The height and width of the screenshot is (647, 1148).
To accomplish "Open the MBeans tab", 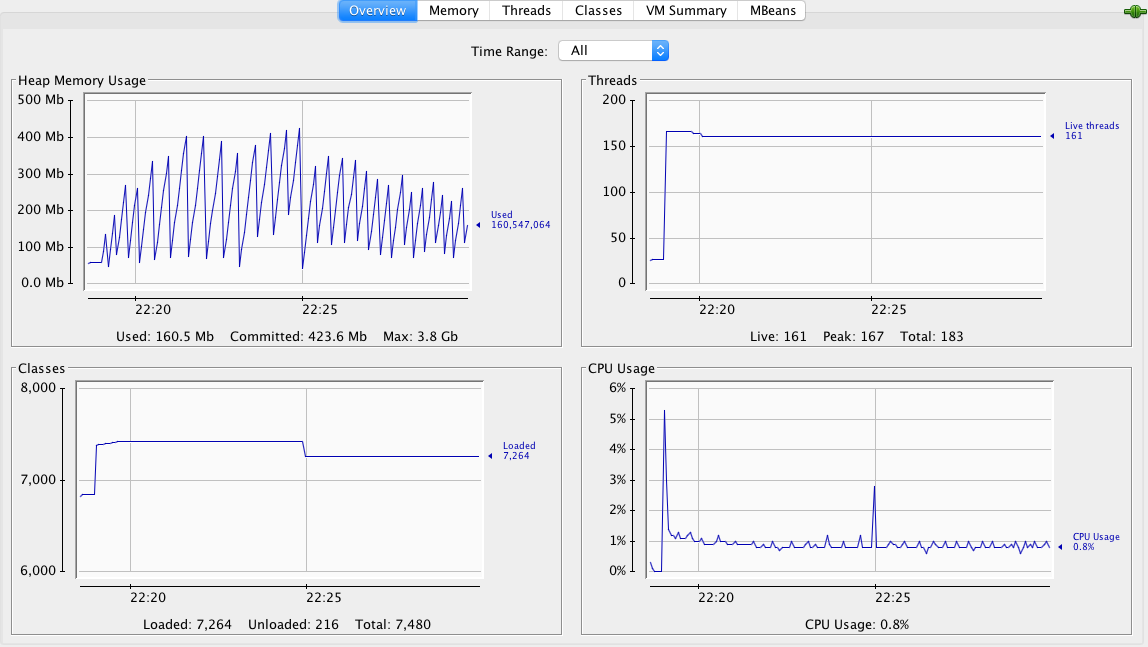I will point(771,11).
